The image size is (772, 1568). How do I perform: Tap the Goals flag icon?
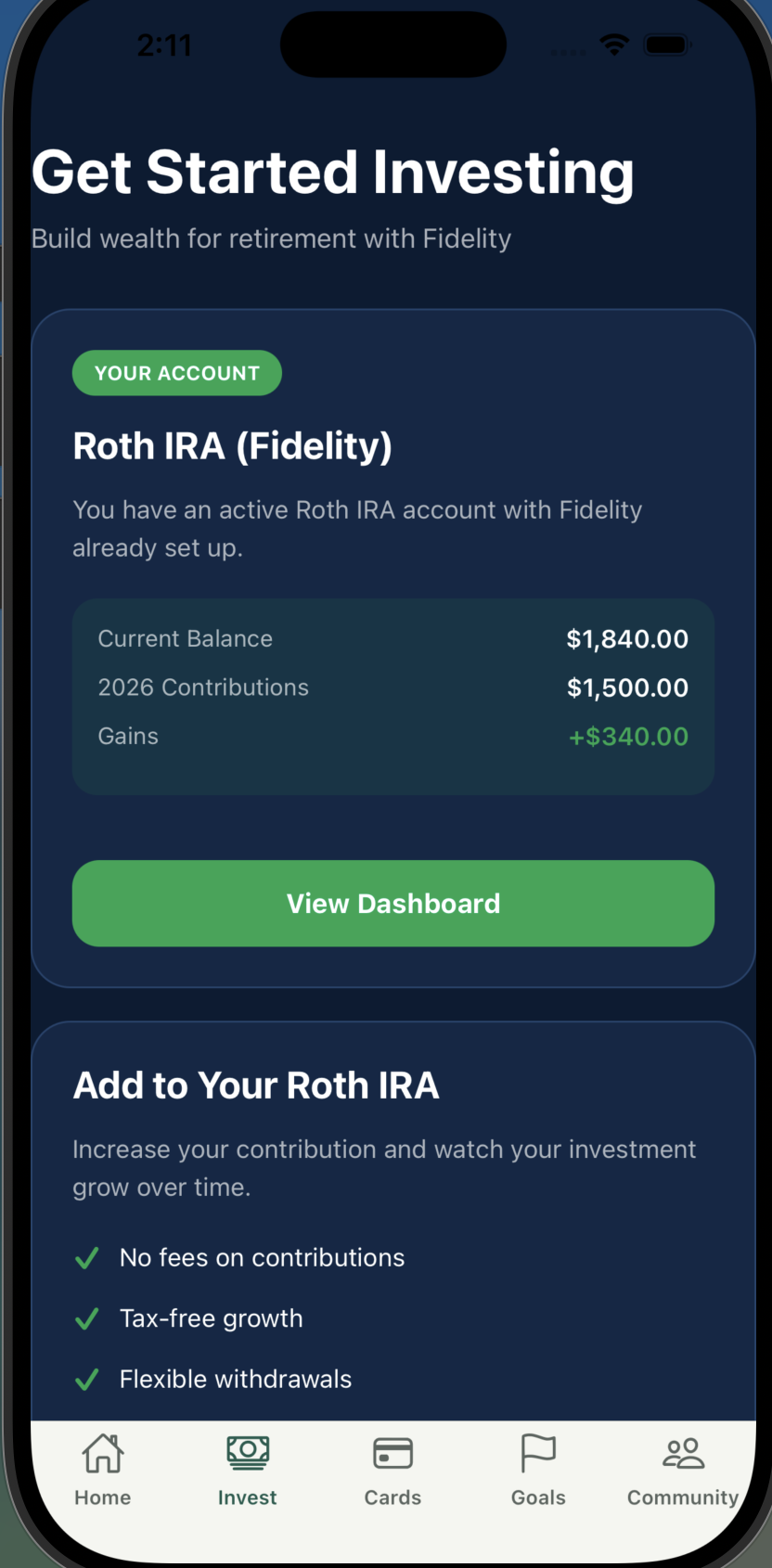click(x=538, y=1453)
